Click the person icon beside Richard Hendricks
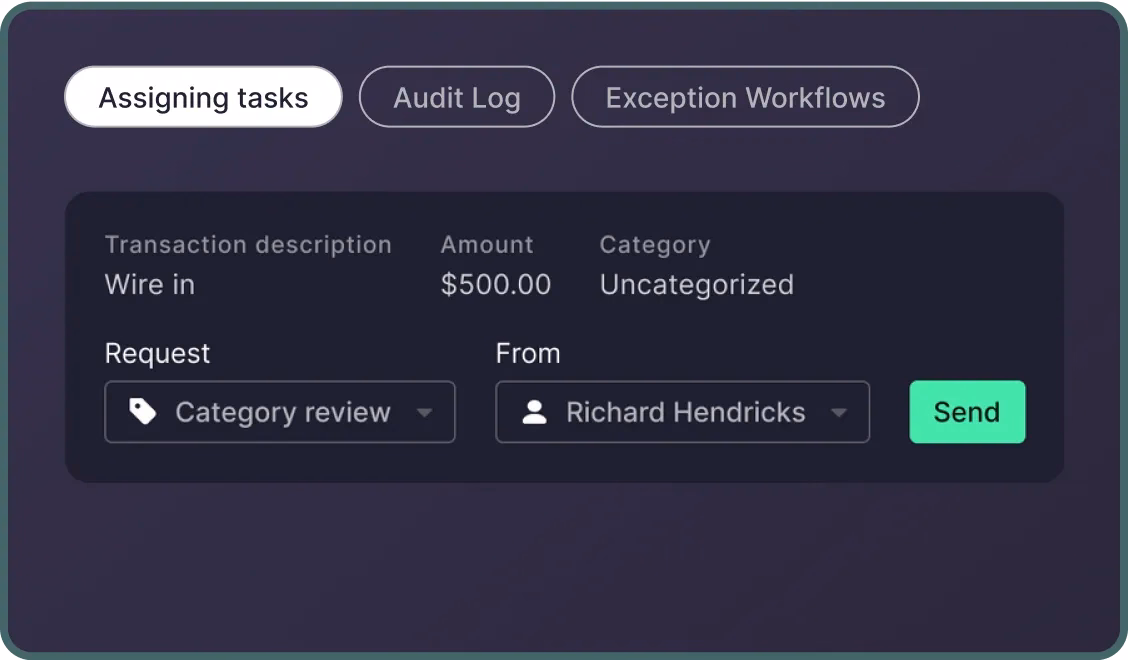The image size is (1128, 660). (x=535, y=412)
